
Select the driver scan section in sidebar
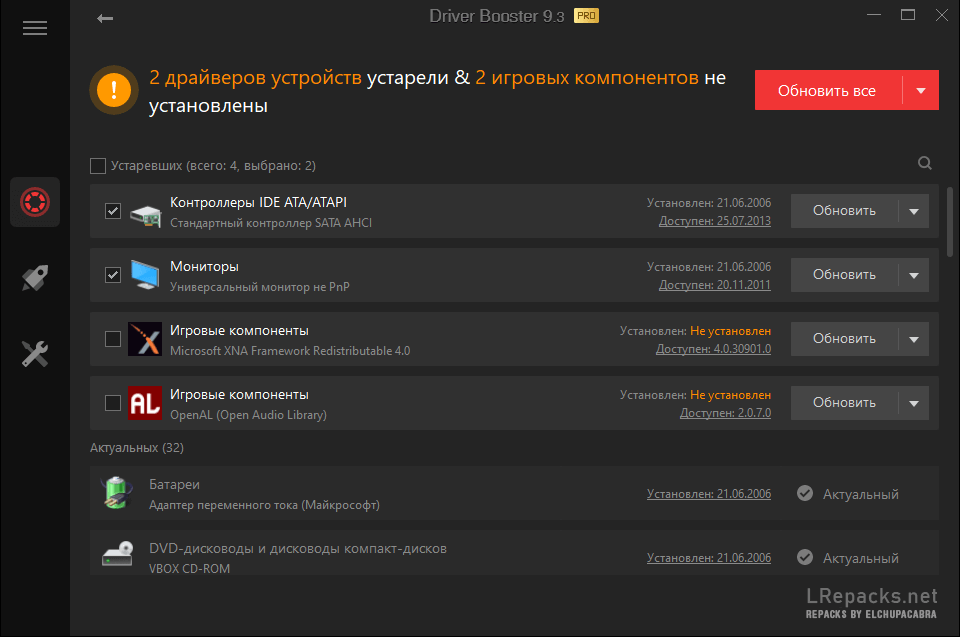click(34, 202)
